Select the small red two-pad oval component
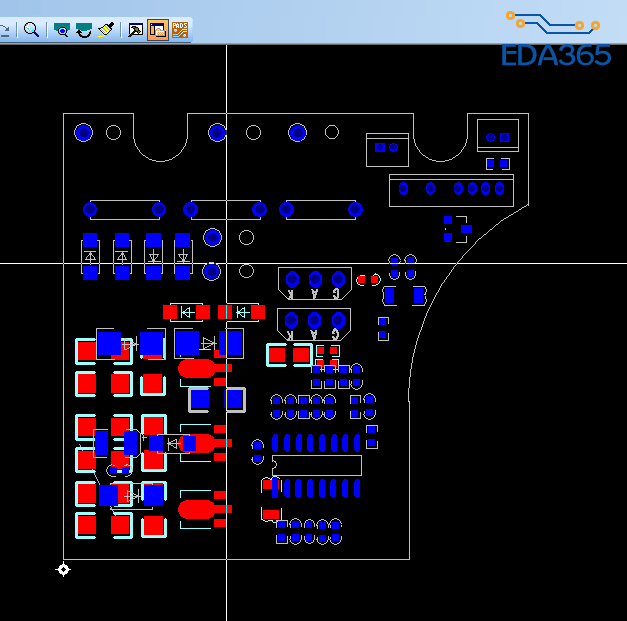Viewport: 627px width, 621px height. pos(368,280)
